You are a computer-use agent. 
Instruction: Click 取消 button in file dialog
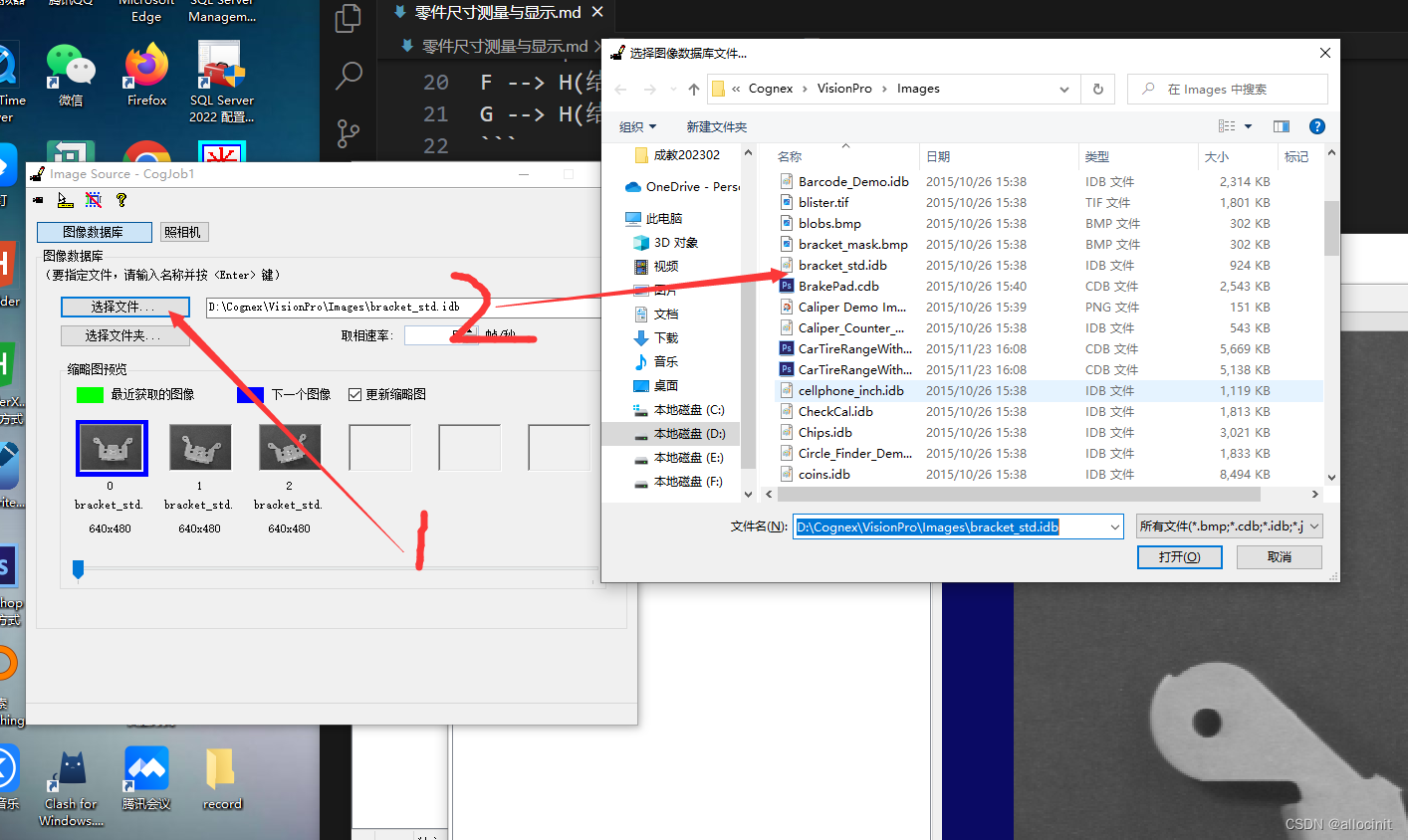(1280, 557)
